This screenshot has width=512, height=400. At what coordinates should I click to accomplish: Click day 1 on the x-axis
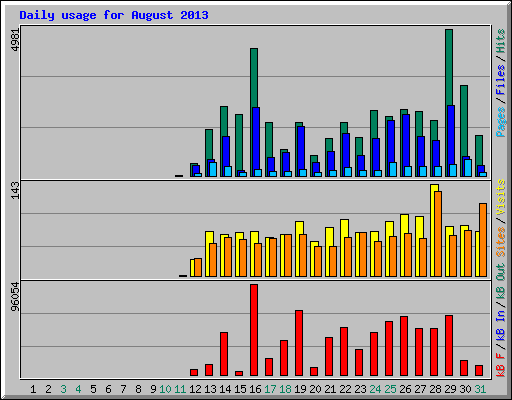[33, 389]
